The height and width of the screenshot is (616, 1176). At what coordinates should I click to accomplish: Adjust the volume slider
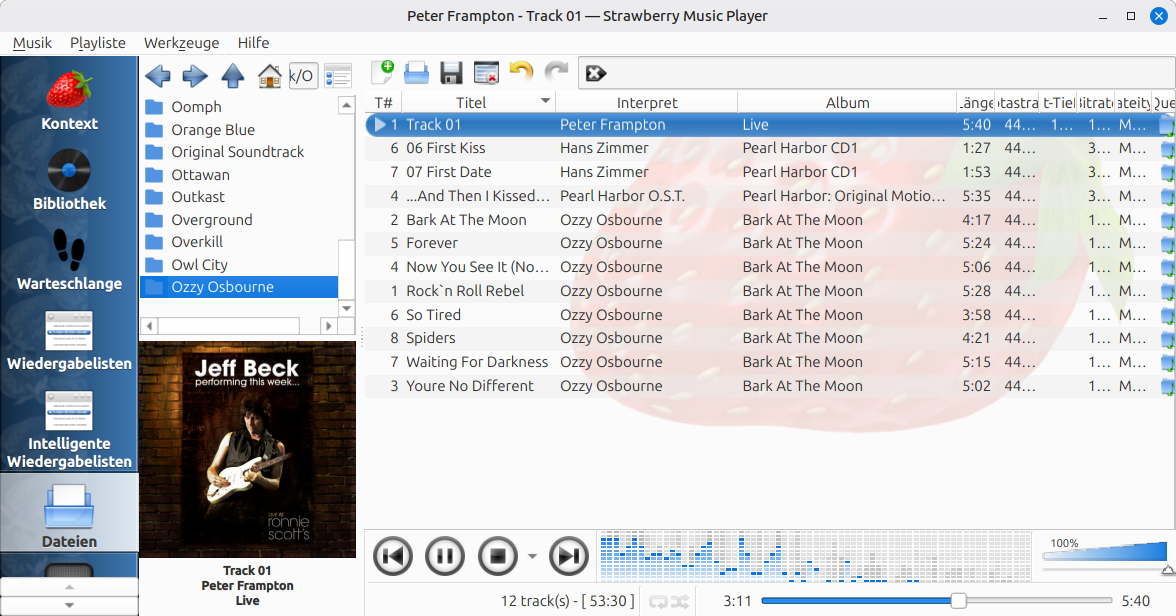(1105, 557)
